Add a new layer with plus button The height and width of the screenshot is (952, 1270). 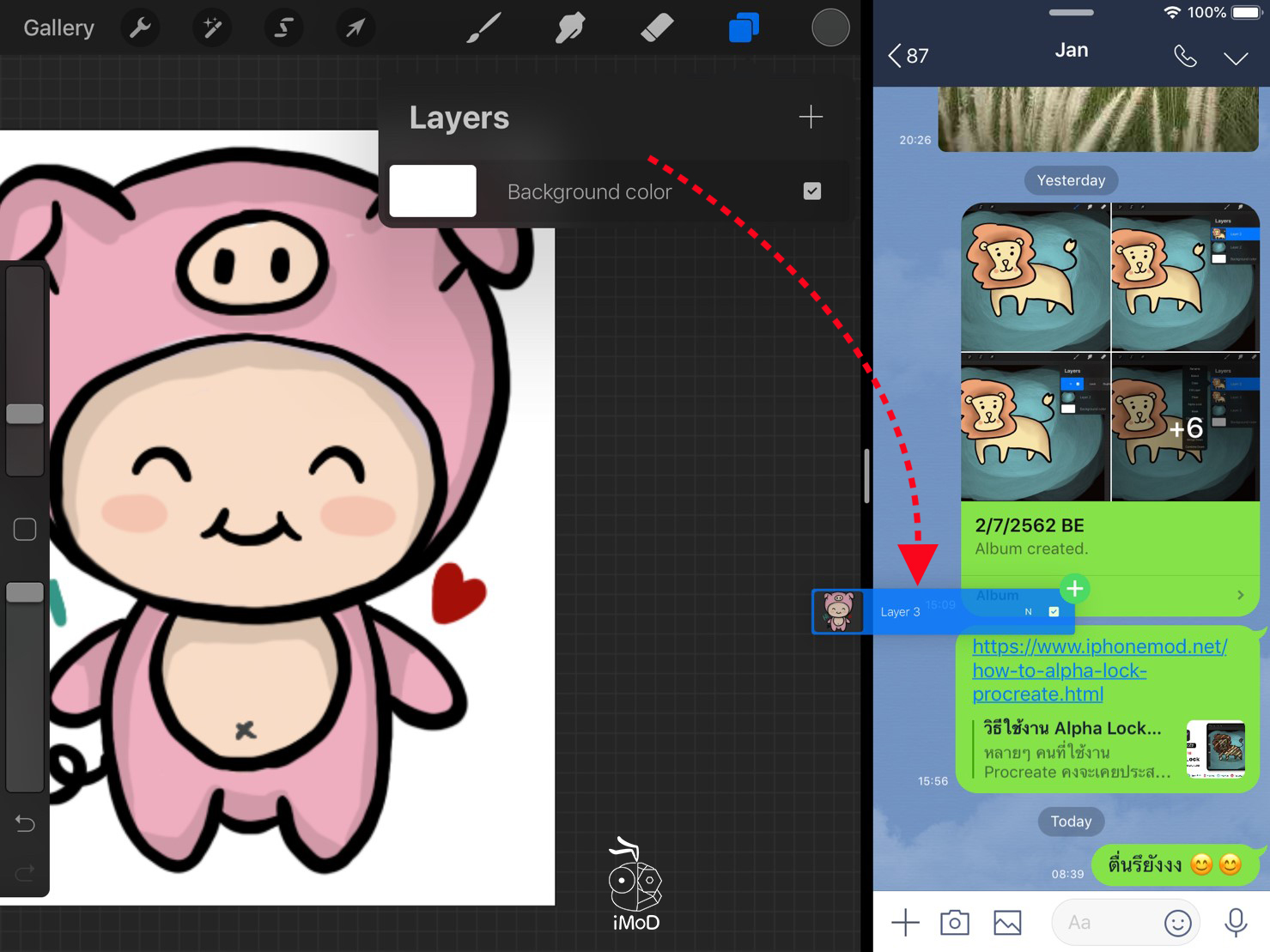810,117
